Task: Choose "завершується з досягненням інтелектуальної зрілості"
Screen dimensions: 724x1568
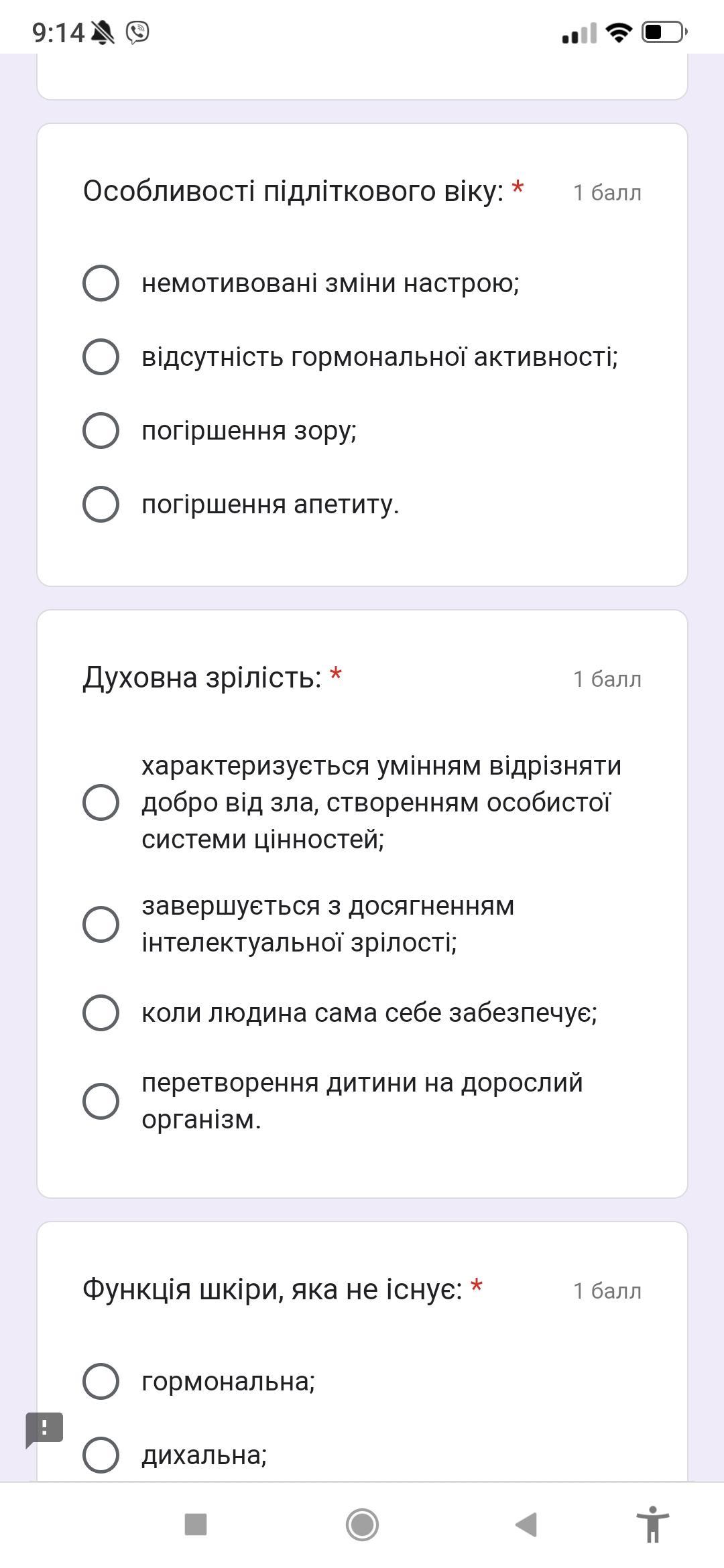Action: (101, 924)
